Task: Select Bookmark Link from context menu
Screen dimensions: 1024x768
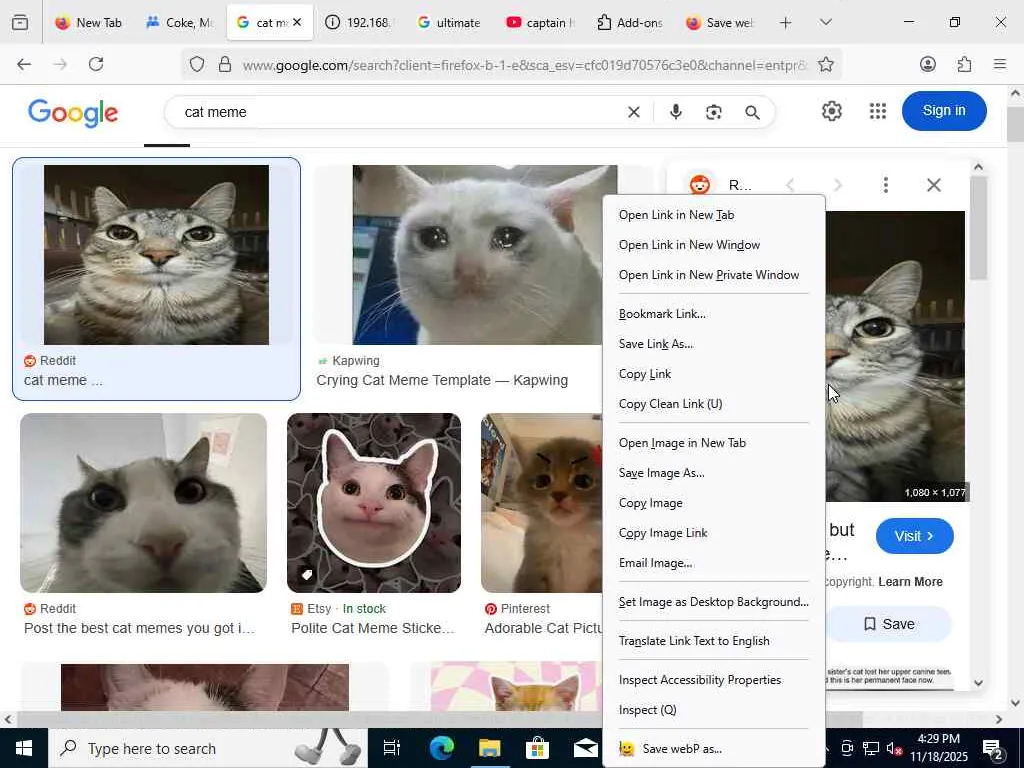Action: point(714,314)
